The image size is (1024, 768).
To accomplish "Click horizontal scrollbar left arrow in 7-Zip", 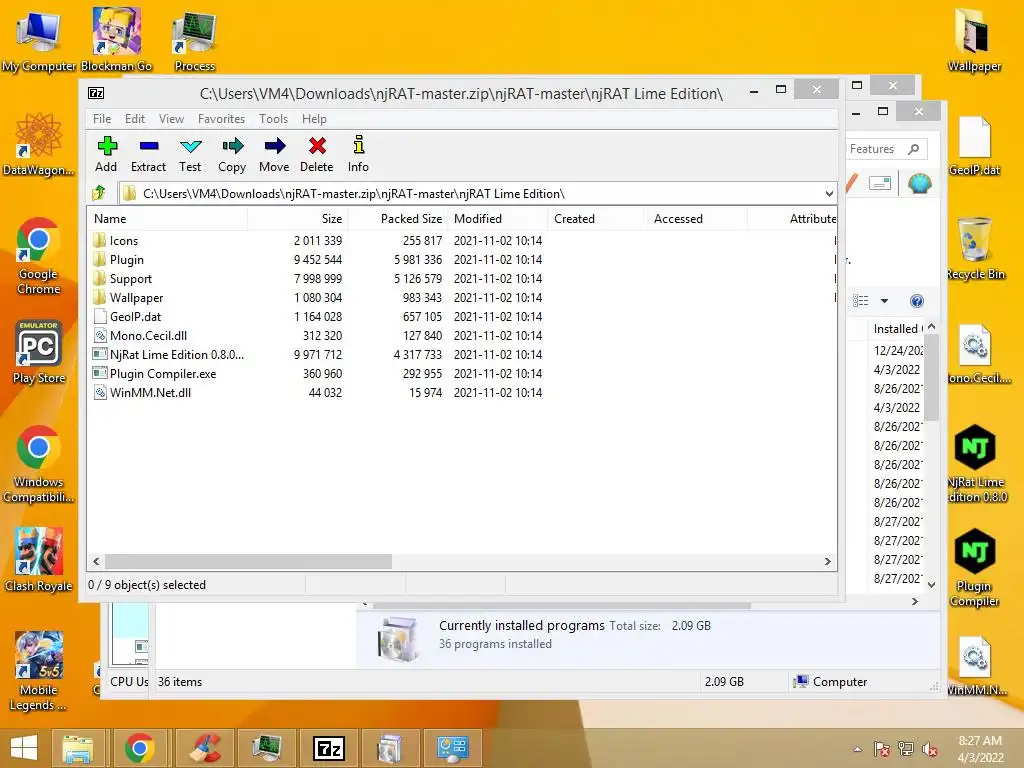I will pos(96,561).
